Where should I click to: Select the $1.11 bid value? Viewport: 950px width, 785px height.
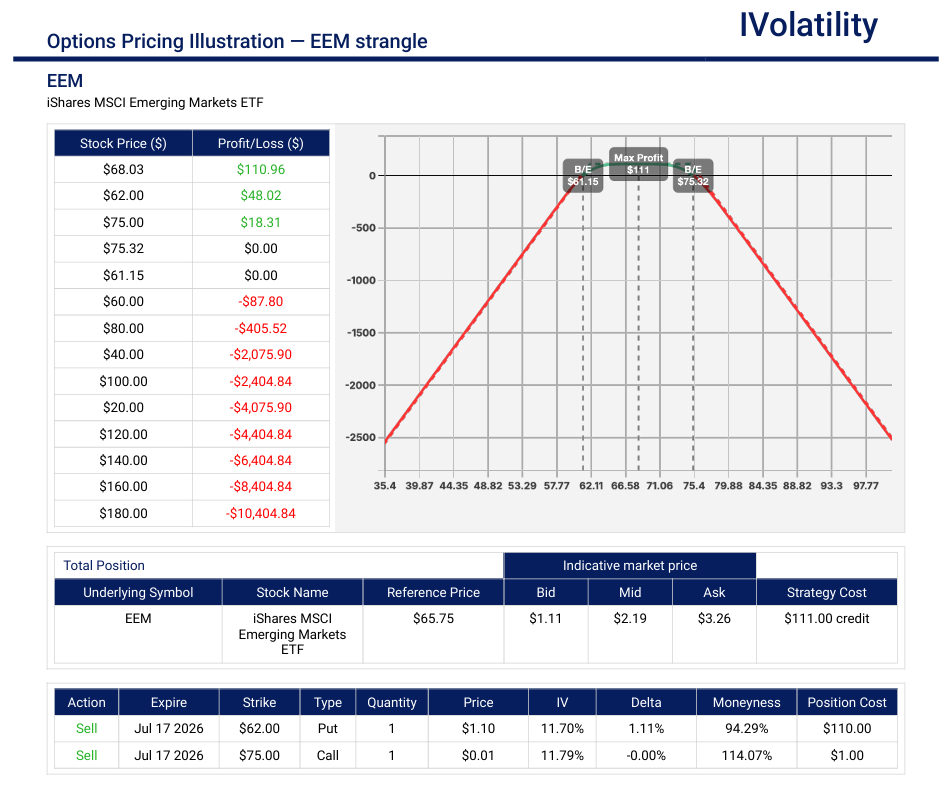coord(545,618)
